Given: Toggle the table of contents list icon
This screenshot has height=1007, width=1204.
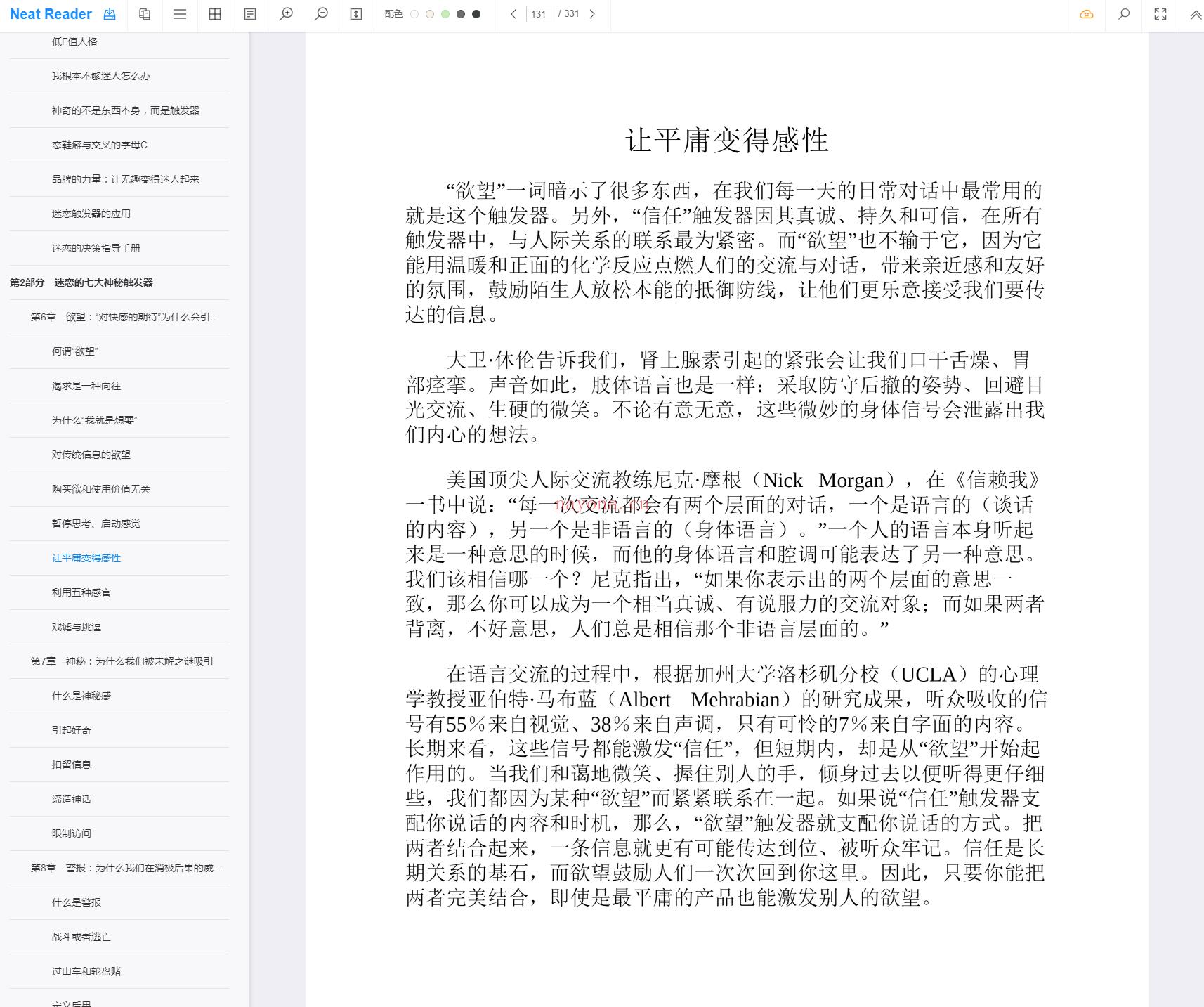Looking at the screenshot, I should (180, 14).
